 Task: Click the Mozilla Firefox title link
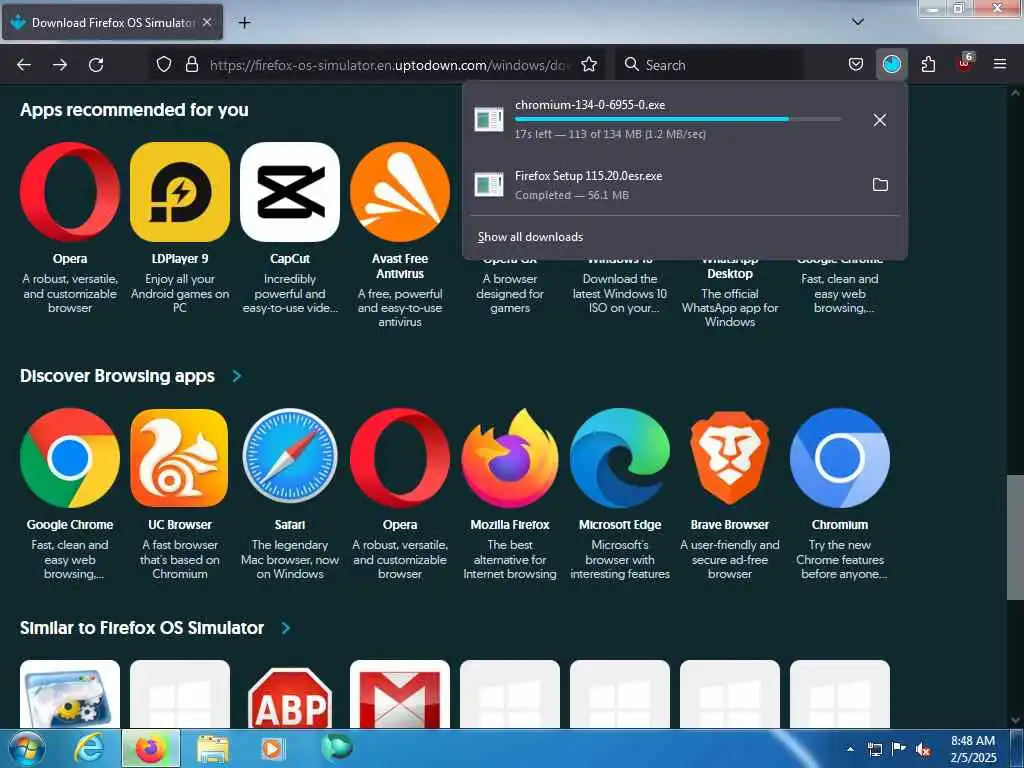(x=510, y=525)
